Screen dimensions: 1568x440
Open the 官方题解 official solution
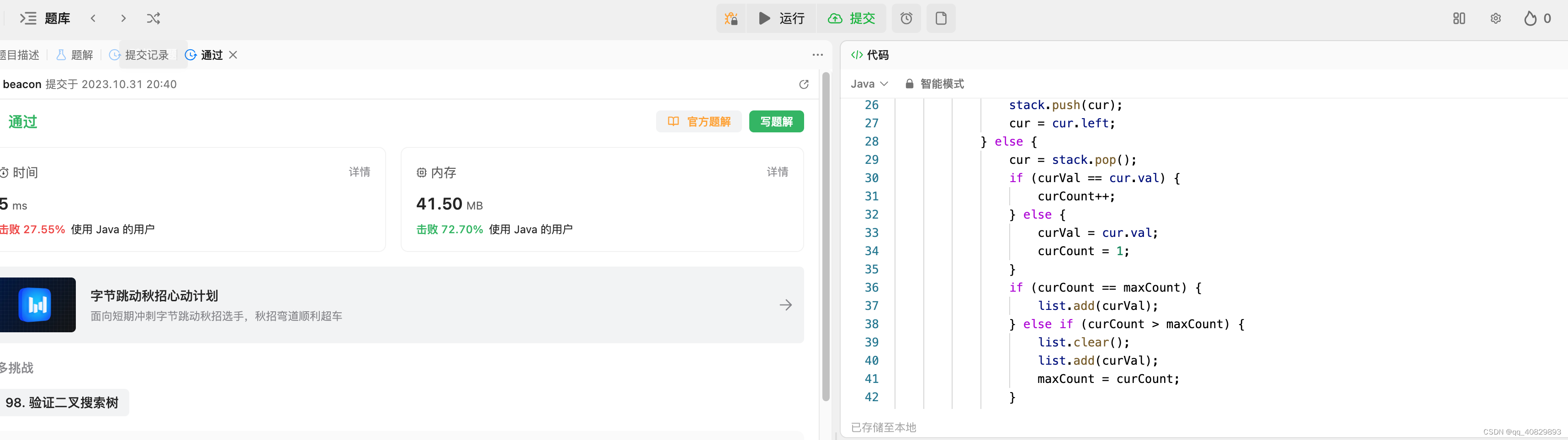[x=699, y=121]
